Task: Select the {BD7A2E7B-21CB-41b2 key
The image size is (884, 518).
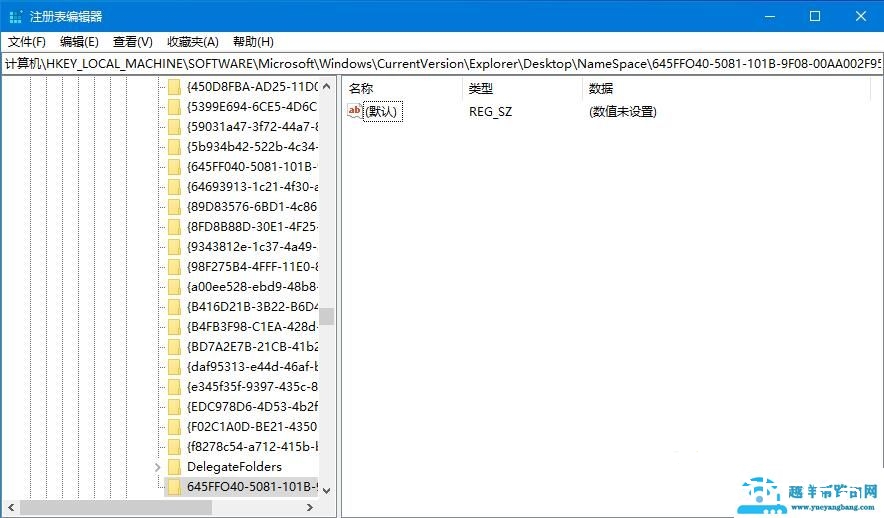Action: (x=252, y=347)
